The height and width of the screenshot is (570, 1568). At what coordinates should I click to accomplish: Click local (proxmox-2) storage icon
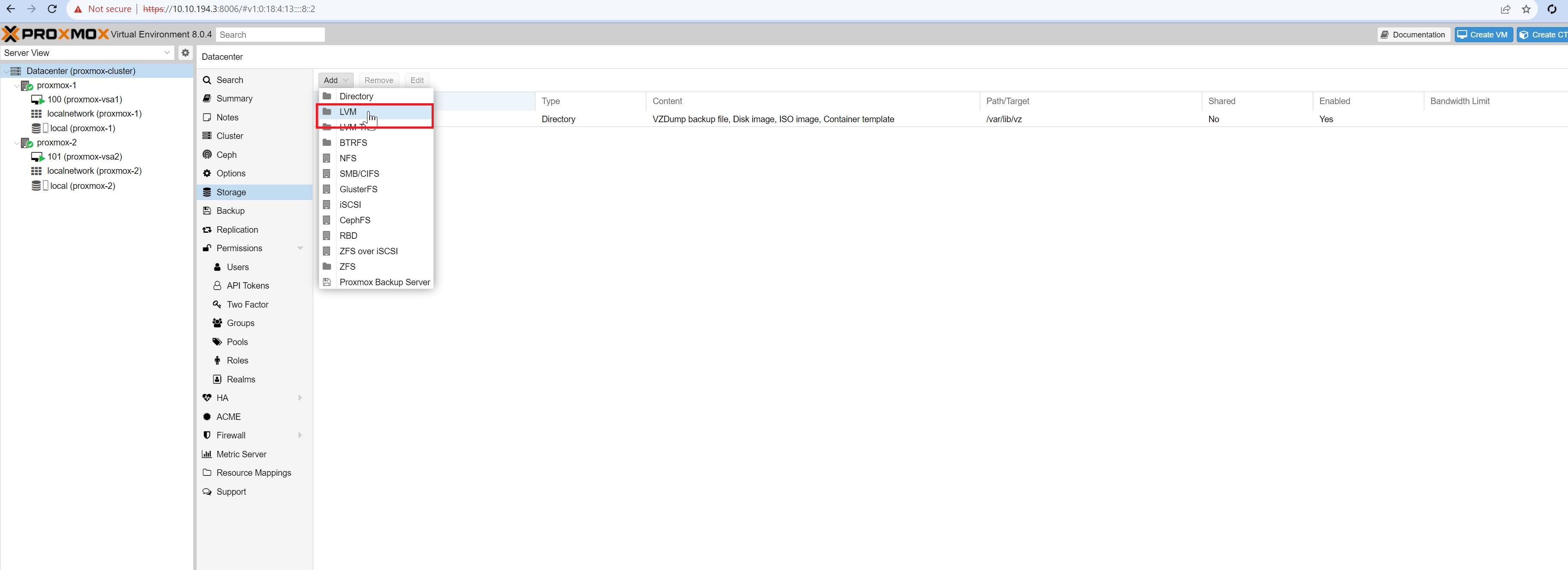point(40,185)
